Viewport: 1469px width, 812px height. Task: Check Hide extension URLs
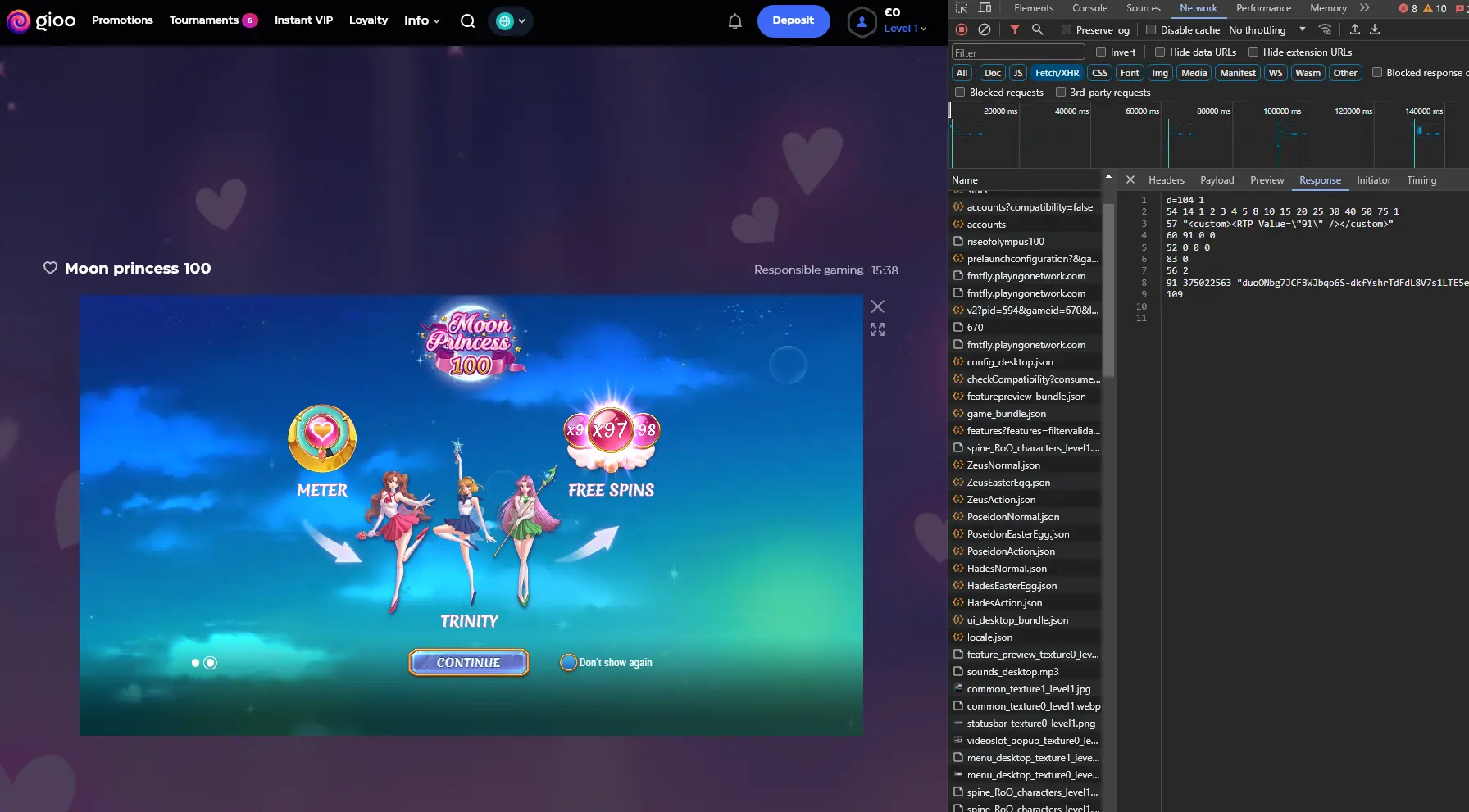pyautogui.click(x=1253, y=52)
